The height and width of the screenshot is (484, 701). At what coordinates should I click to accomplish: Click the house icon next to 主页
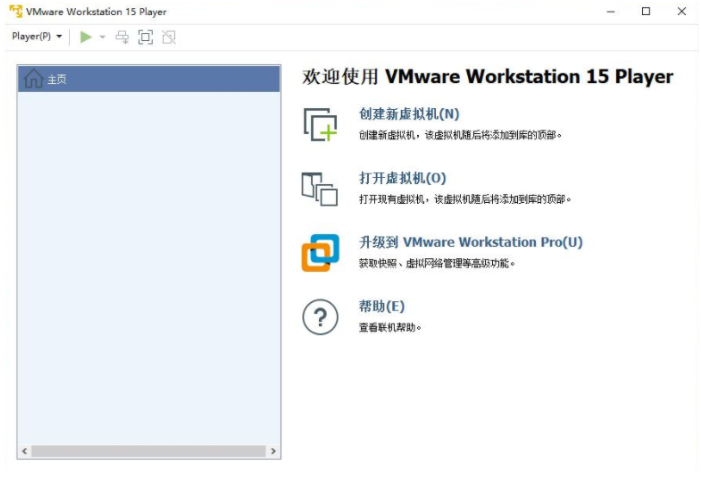(34, 79)
